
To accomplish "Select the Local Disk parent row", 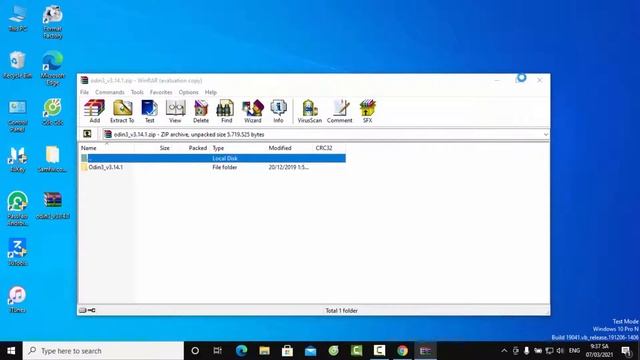I will coord(213,158).
